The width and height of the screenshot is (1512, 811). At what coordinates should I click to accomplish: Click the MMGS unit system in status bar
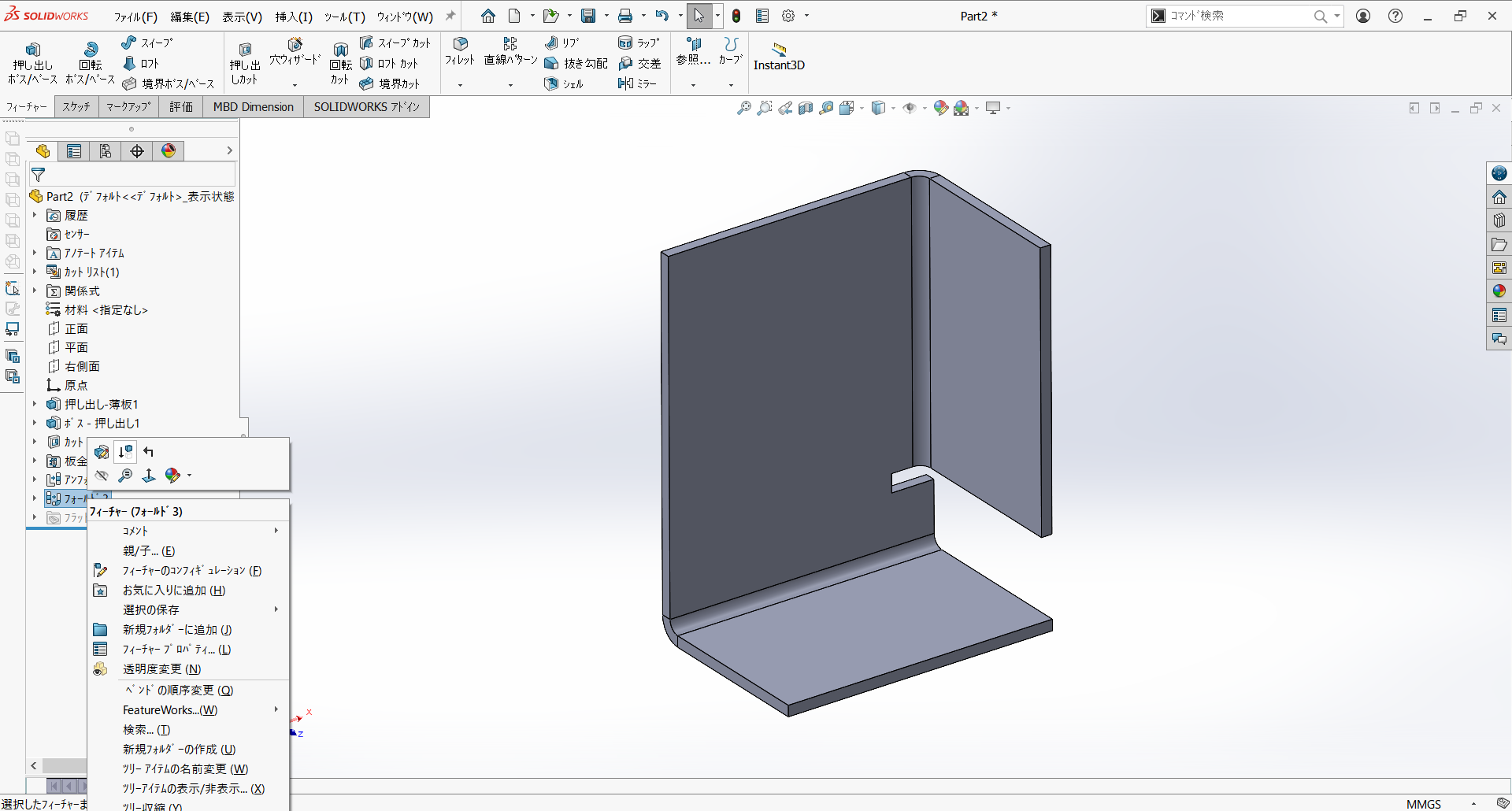point(1424,804)
